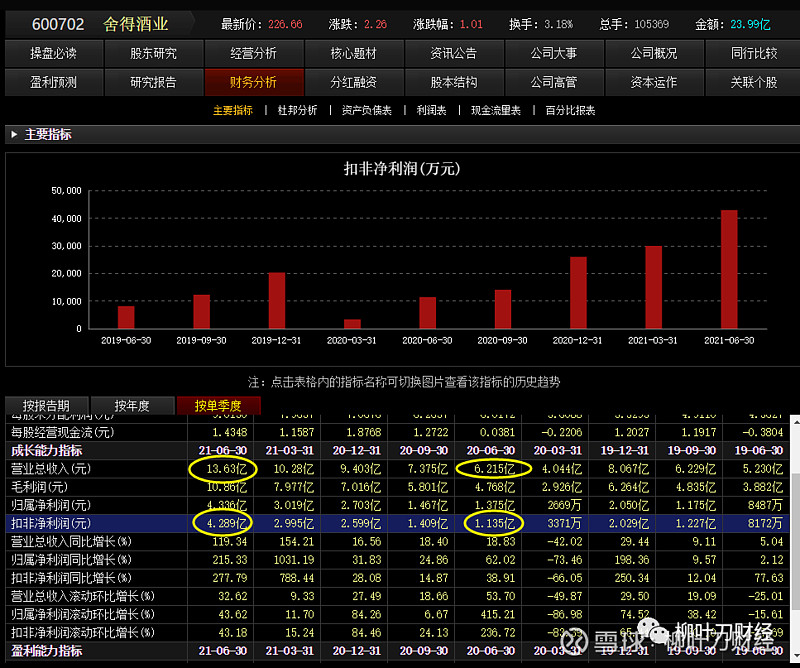Click 21-06-30 column header in 成长能力指标
The height and width of the screenshot is (668, 800).
[223, 451]
